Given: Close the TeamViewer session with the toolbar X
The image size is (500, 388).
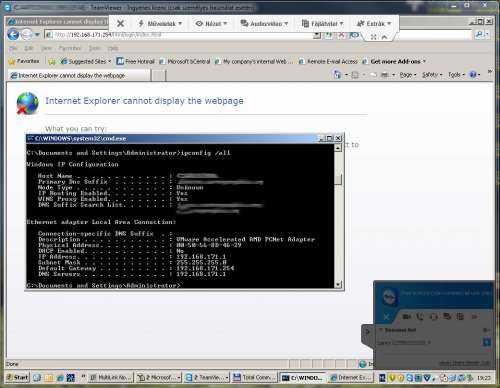Looking at the screenshot, I should [121, 23].
